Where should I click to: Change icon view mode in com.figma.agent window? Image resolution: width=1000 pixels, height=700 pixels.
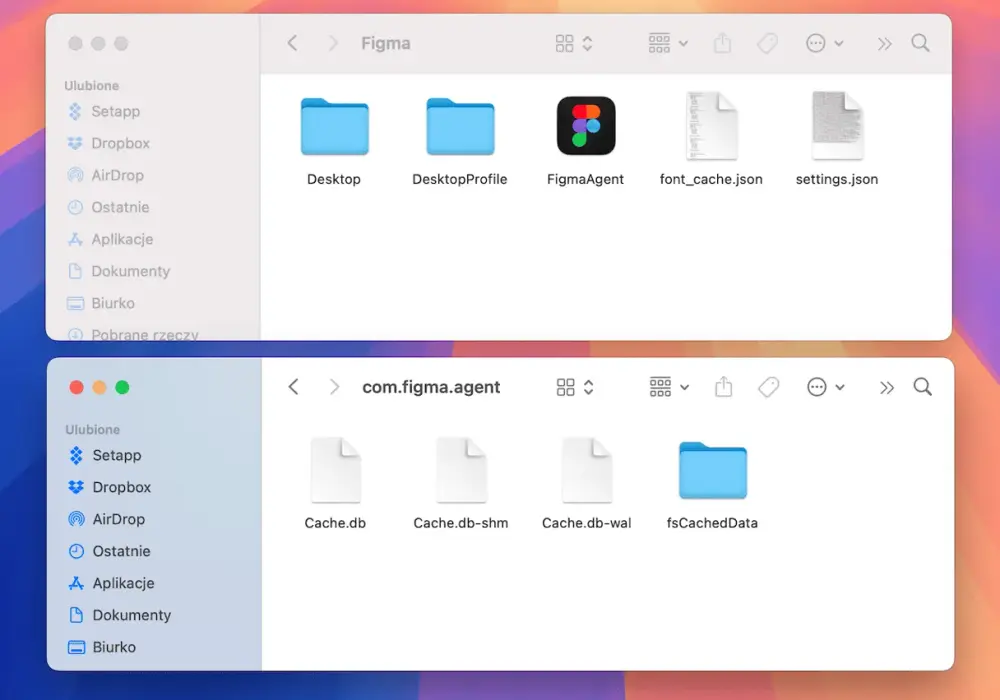[x=575, y=387]
